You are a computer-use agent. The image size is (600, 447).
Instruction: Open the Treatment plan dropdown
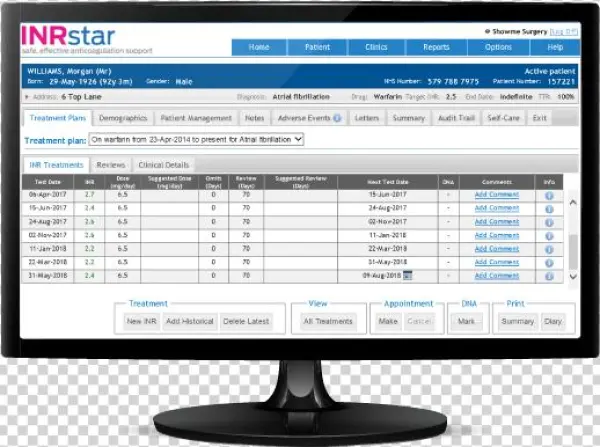(196, 139)
